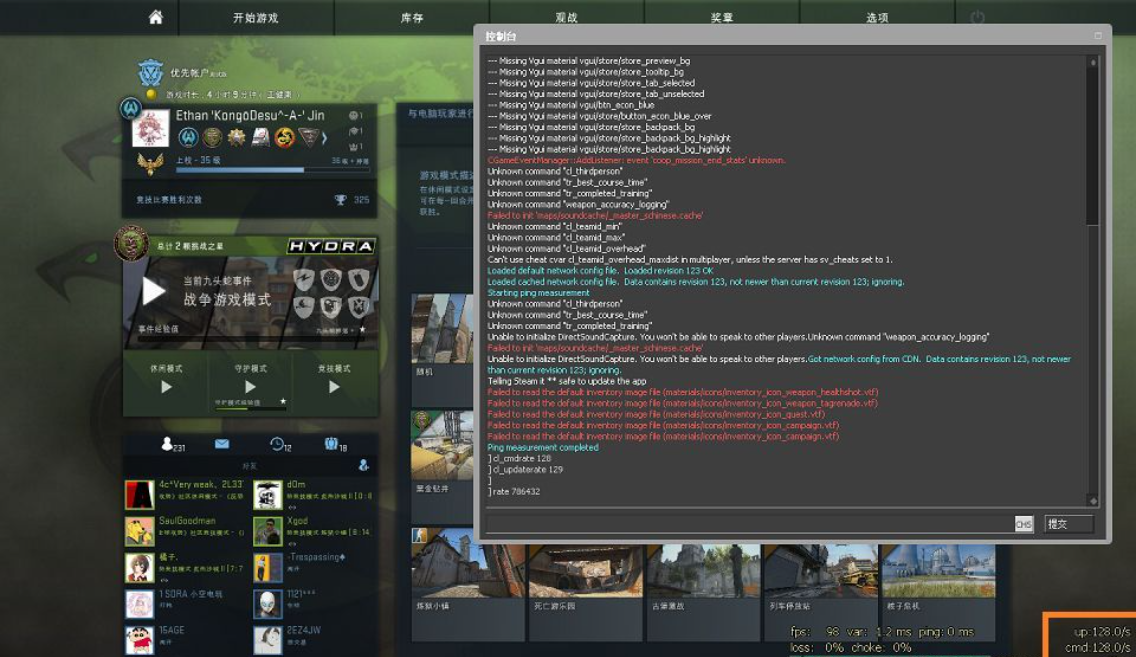
Task: Open the mail invites tab
Action: tap(222, 443)
